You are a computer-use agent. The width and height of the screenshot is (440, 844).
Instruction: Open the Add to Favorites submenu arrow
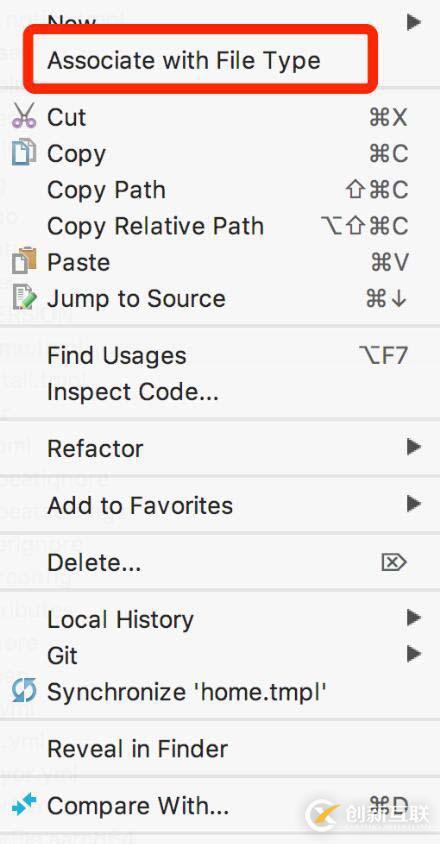pos(414,504)
